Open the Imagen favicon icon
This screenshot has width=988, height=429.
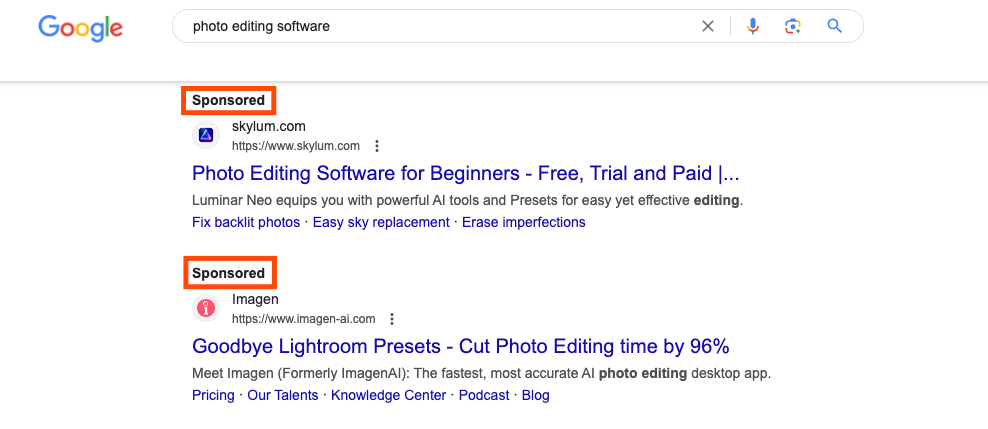[x=206, y=308]
